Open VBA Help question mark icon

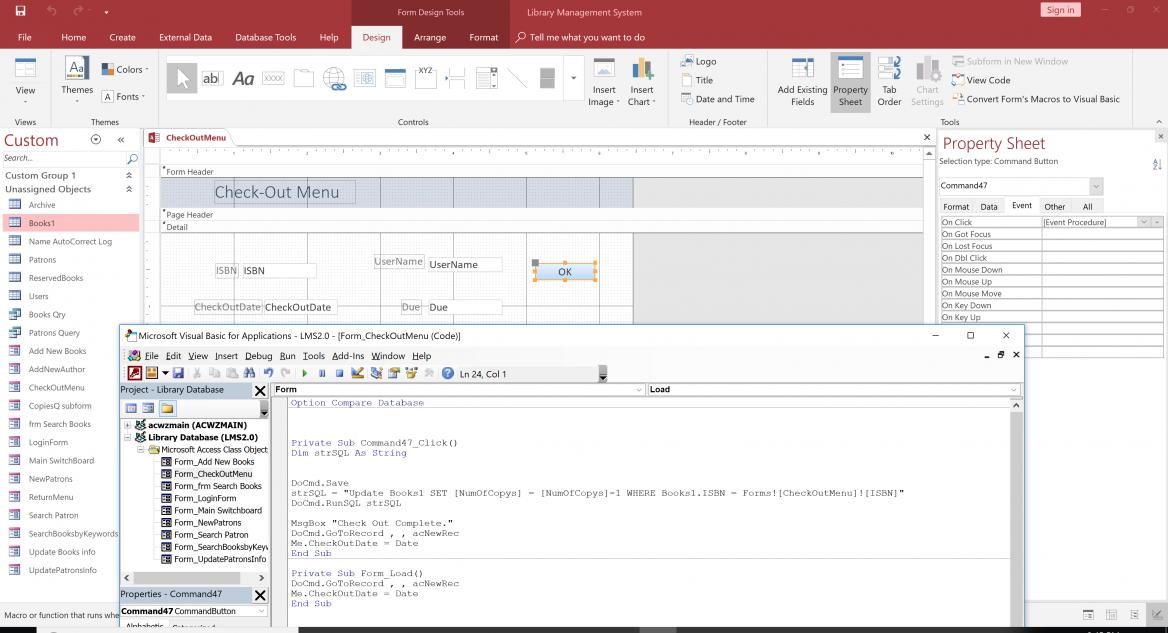[x=448, y=373]
